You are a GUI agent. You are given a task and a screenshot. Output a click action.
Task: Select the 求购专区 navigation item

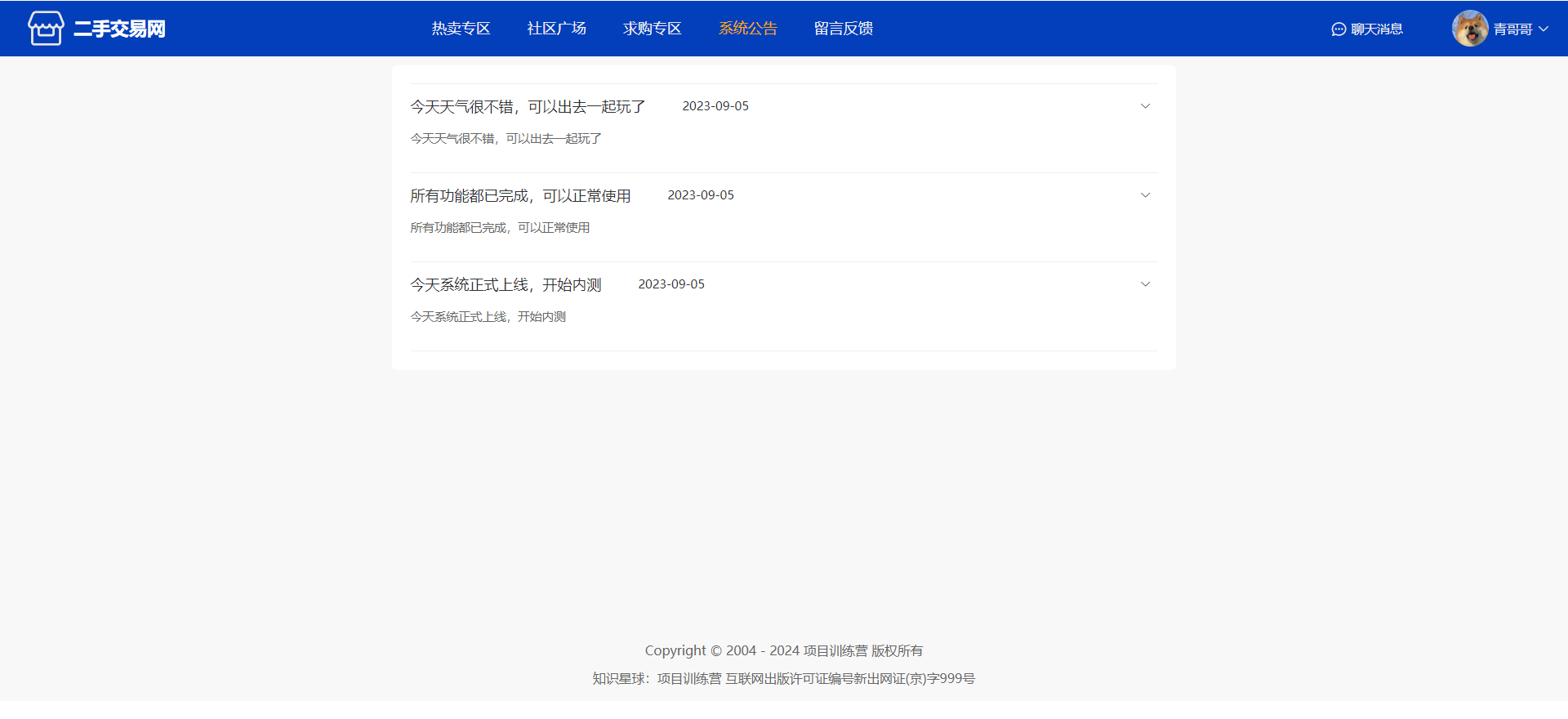[652, 29]
